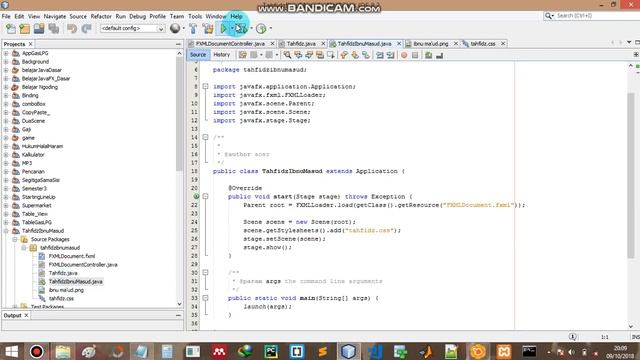Screen dimensions: 640x360
Task: Click the Build Project hammer icon
Action: (193, 29)
